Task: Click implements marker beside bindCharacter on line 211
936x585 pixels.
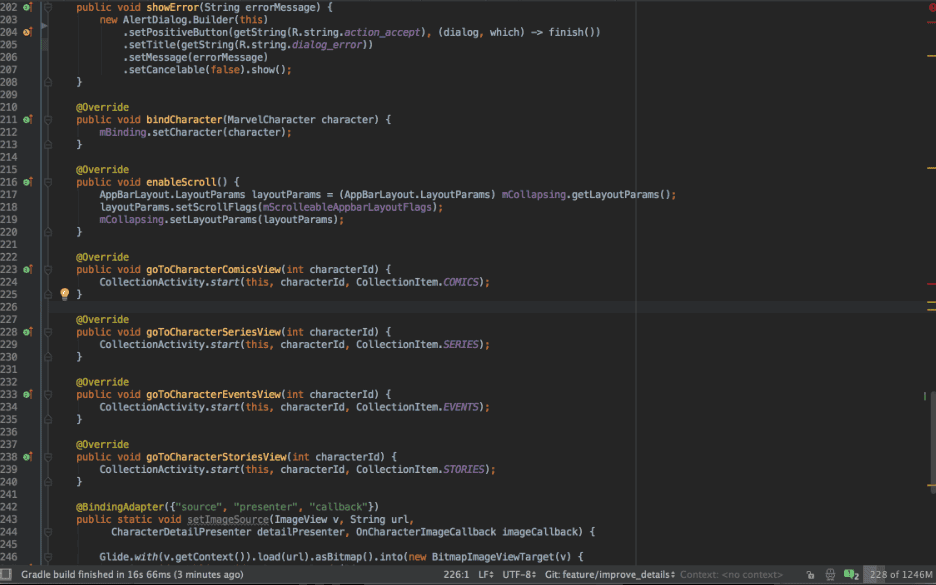Action: coord(27,120)
